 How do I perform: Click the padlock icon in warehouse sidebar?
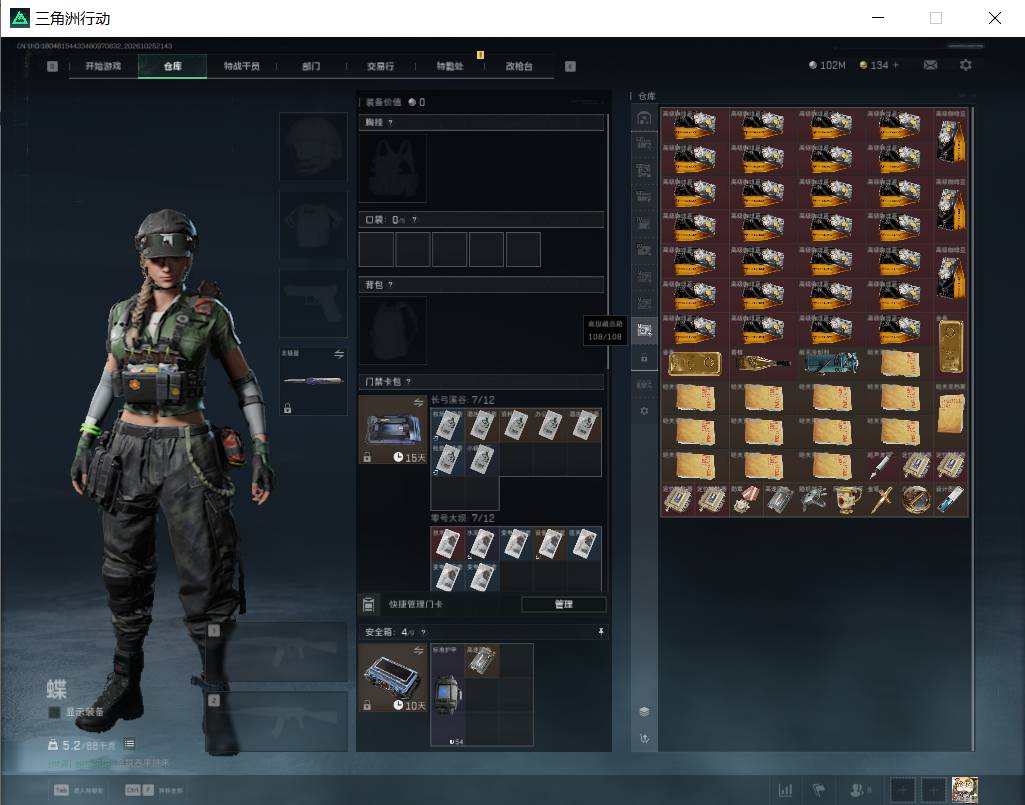644,358
